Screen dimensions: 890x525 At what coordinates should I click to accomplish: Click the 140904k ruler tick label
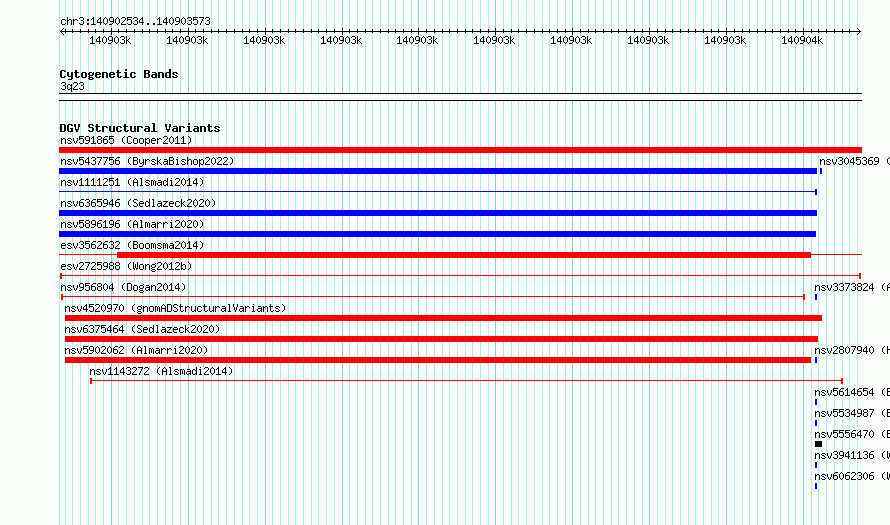coord(802,40)
